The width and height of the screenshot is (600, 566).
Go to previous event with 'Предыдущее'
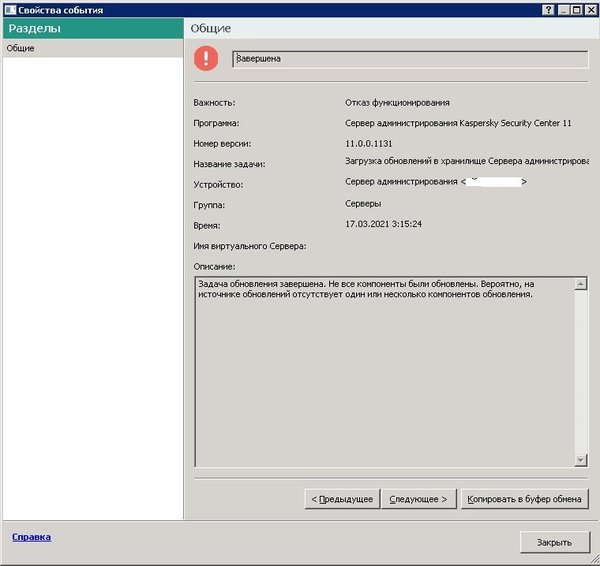pos(341,498)
